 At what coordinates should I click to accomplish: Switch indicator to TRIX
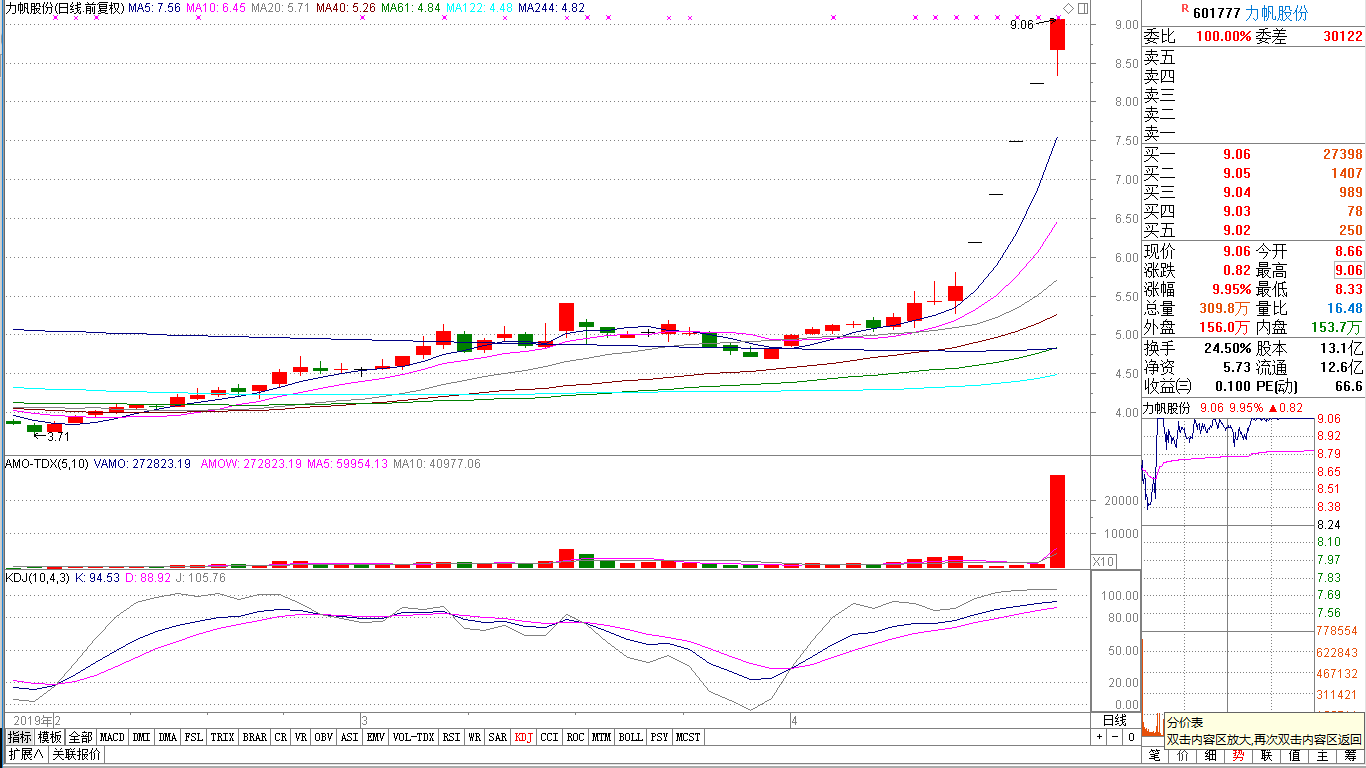point(222,737)
